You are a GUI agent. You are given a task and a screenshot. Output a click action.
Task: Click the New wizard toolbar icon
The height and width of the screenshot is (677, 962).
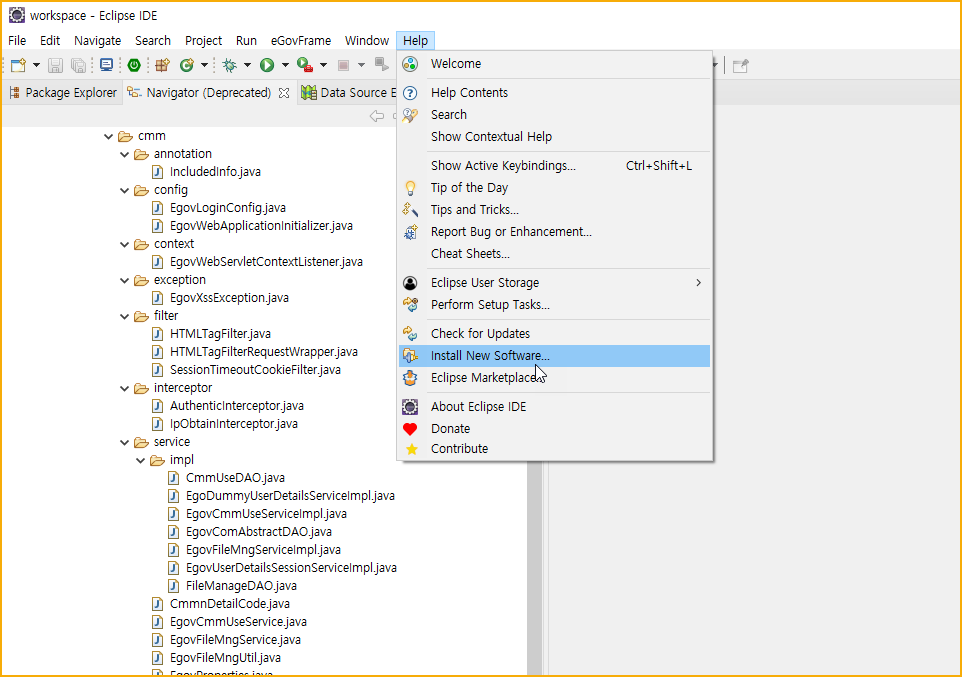pyautogui.click(x=18, y=65)
